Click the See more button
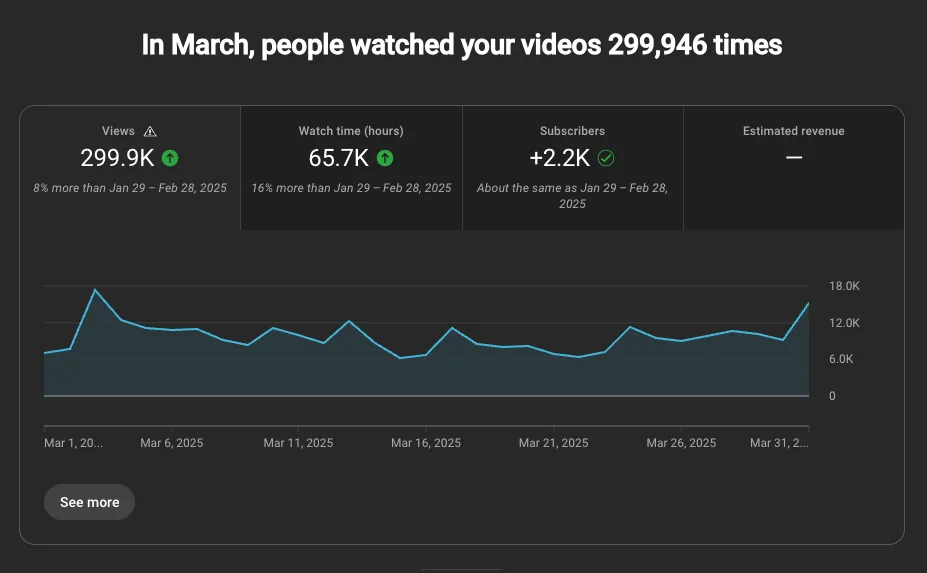927x573 pixels. click(89, 502)
